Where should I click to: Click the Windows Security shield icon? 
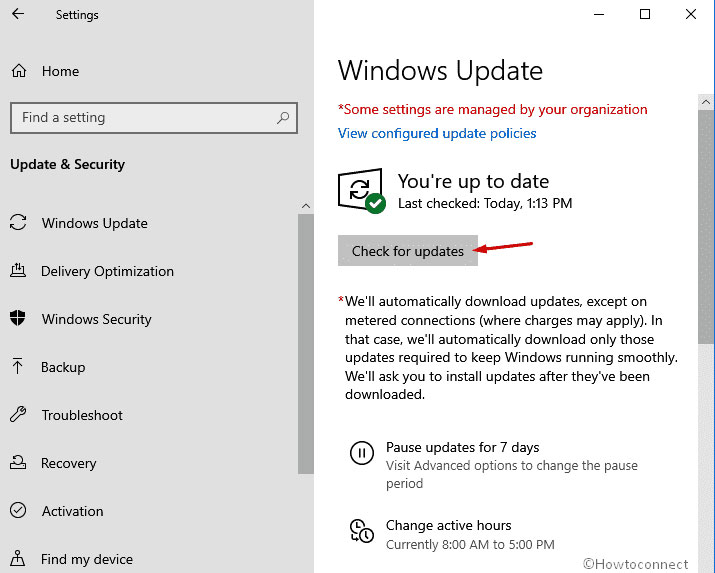[x=18, y=319]
